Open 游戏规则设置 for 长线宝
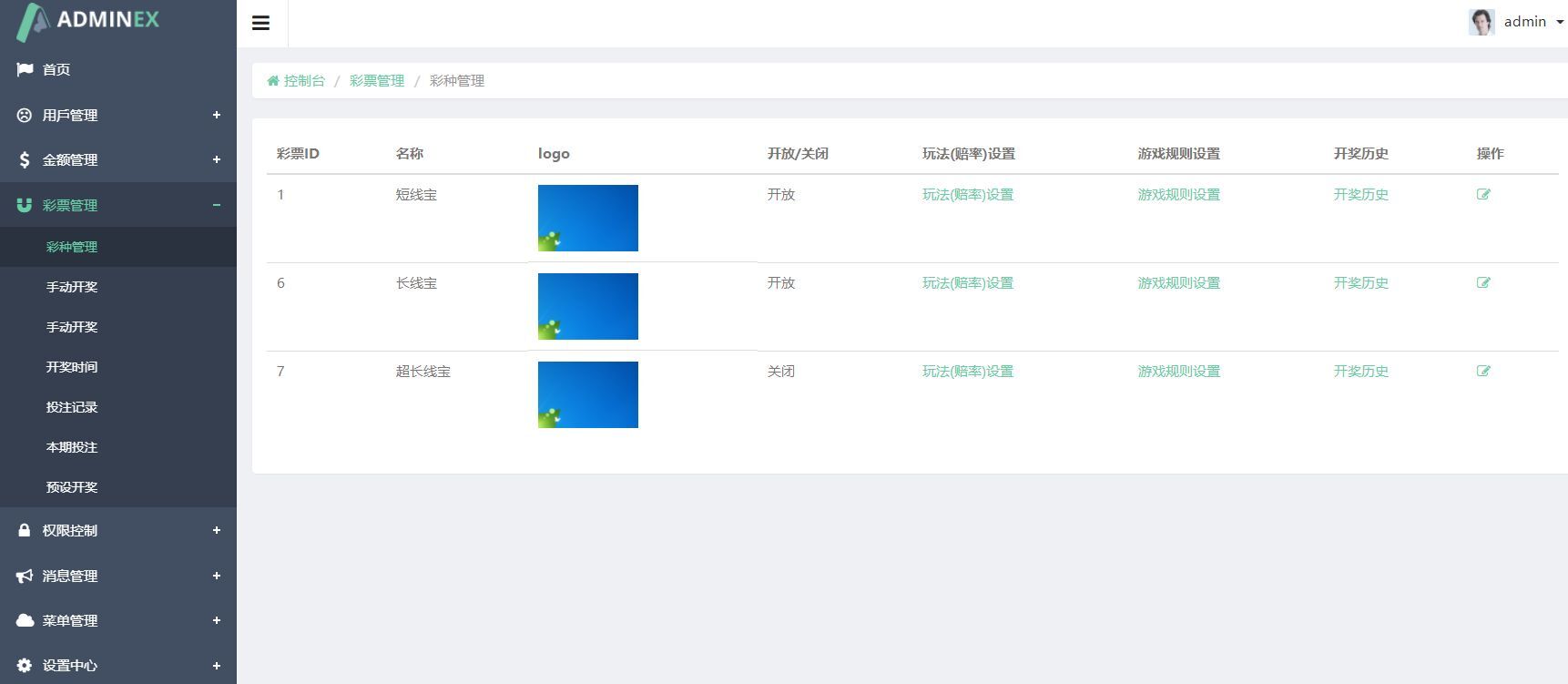 [1178, 282]
